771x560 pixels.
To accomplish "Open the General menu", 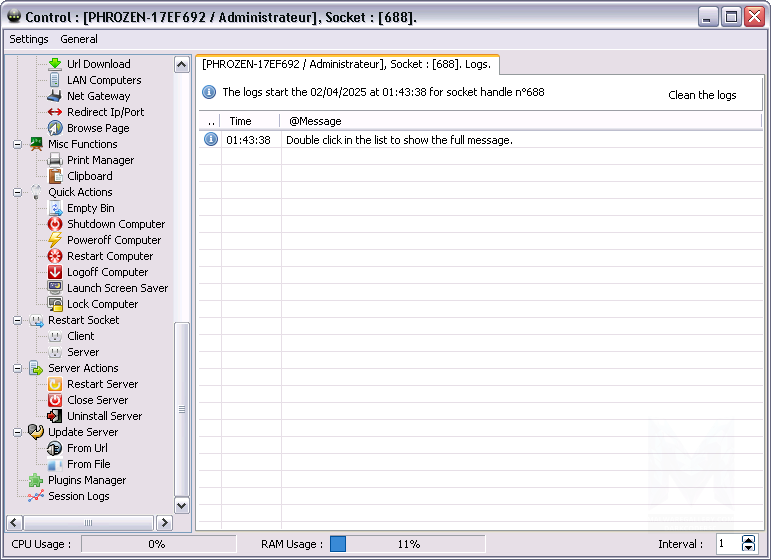I will [79, 39].
